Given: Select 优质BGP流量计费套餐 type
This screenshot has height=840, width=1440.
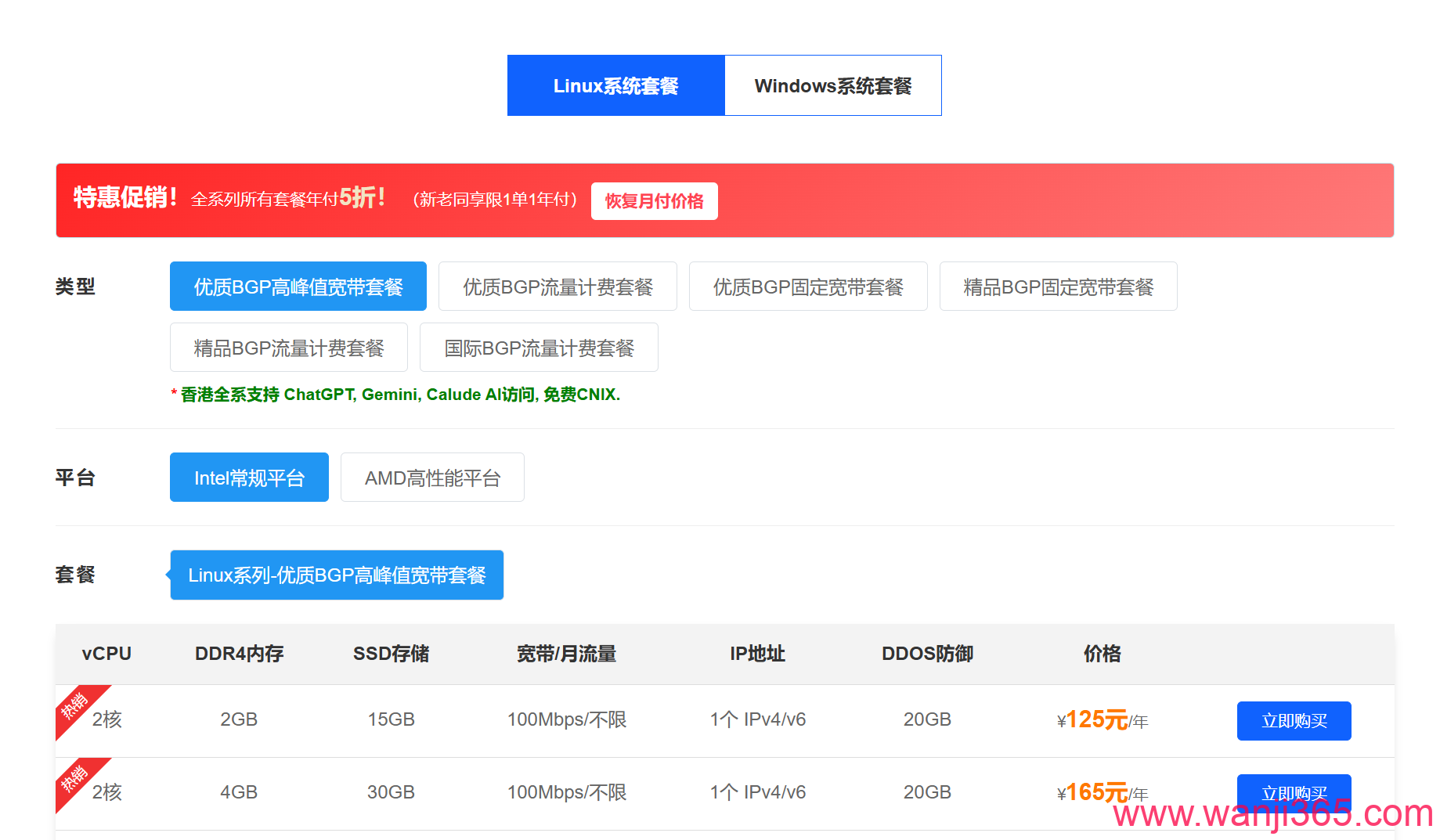Looking at the screenshot, I should [557, 286].
